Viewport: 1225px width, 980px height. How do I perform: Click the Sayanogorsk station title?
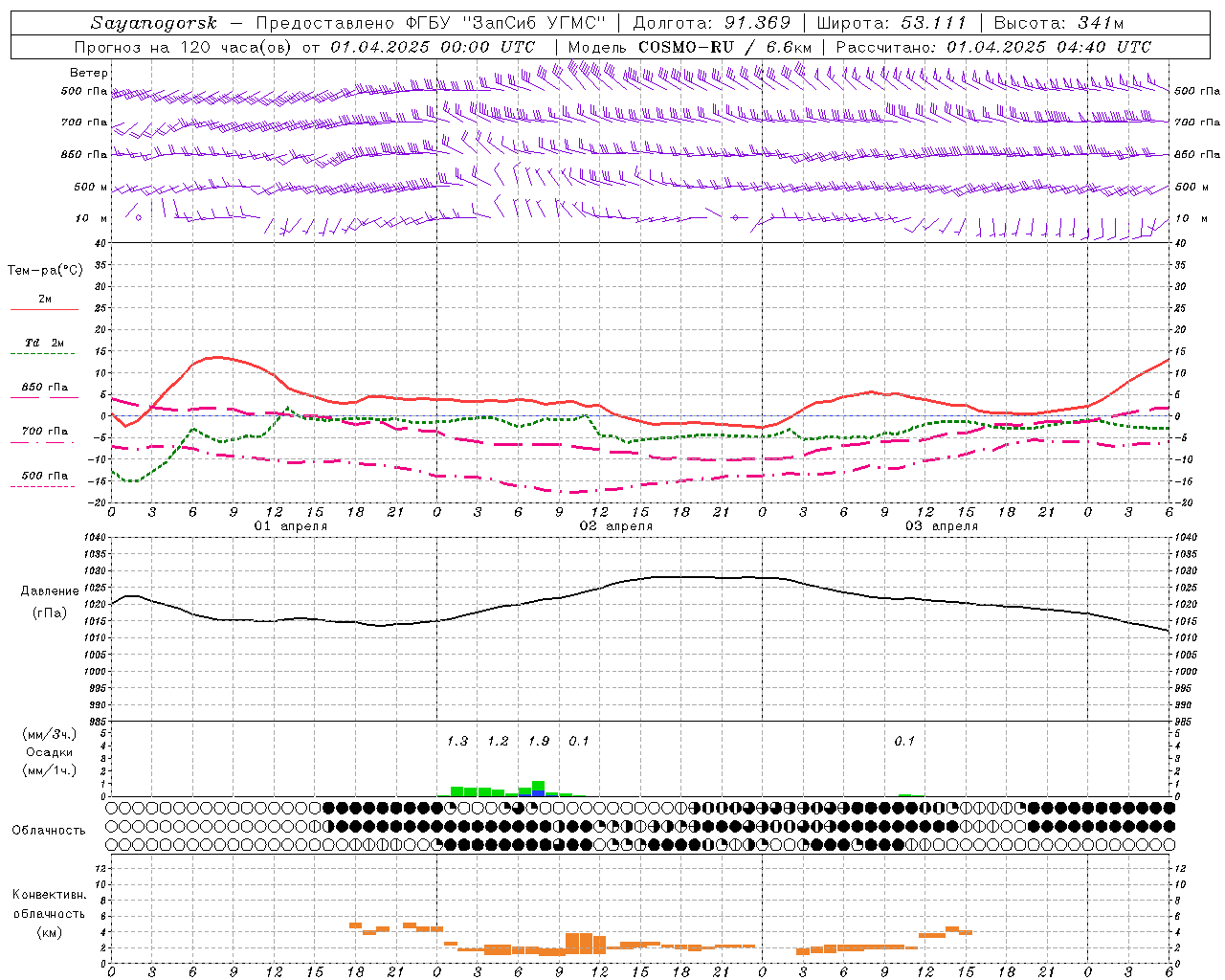coord(154,23)
